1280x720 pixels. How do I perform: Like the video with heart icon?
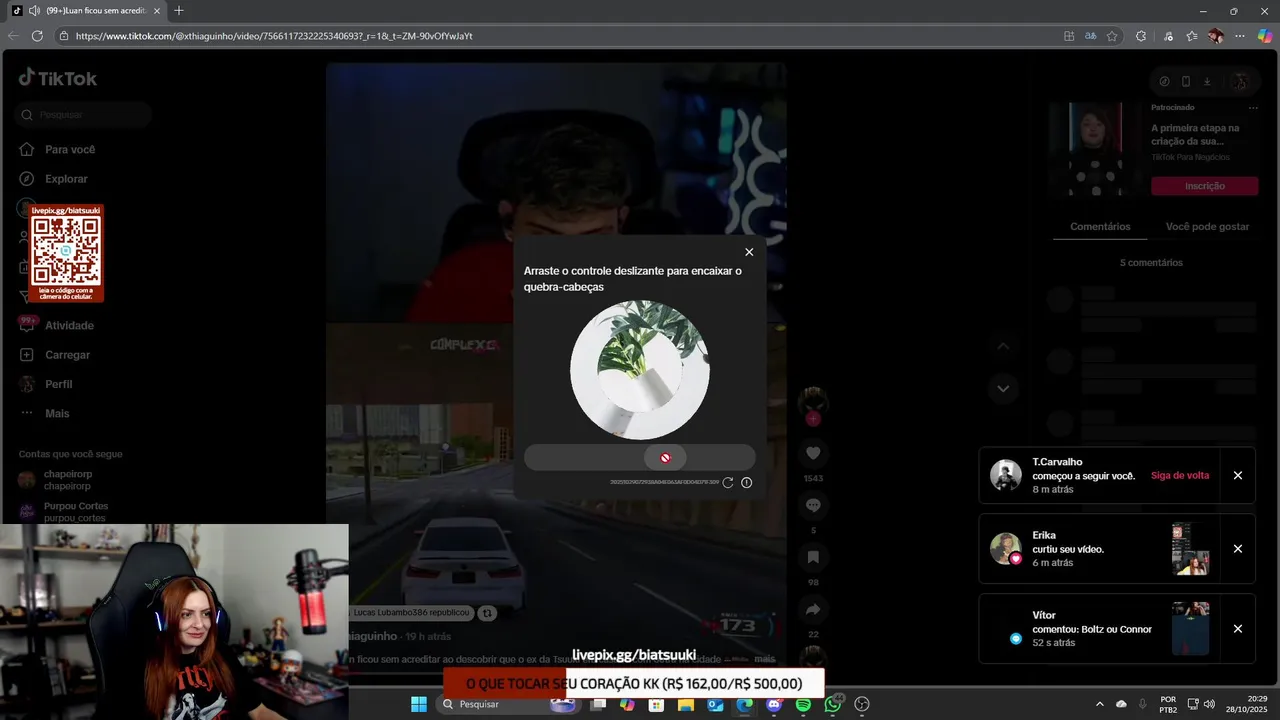(x=813, y=453)
